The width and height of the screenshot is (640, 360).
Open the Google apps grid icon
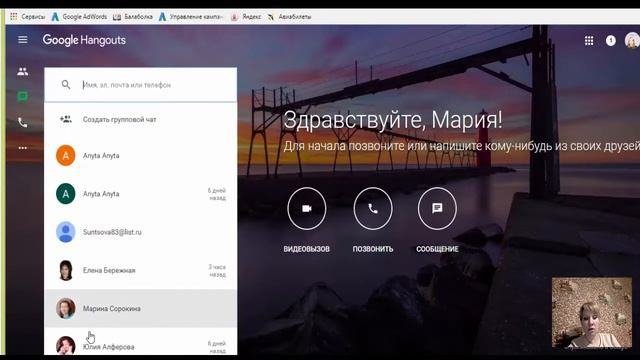pos(589,40)
